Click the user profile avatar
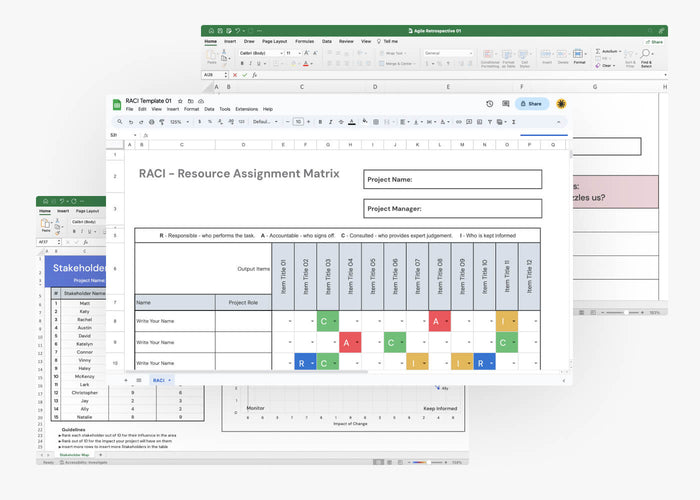 coord(561,104)
